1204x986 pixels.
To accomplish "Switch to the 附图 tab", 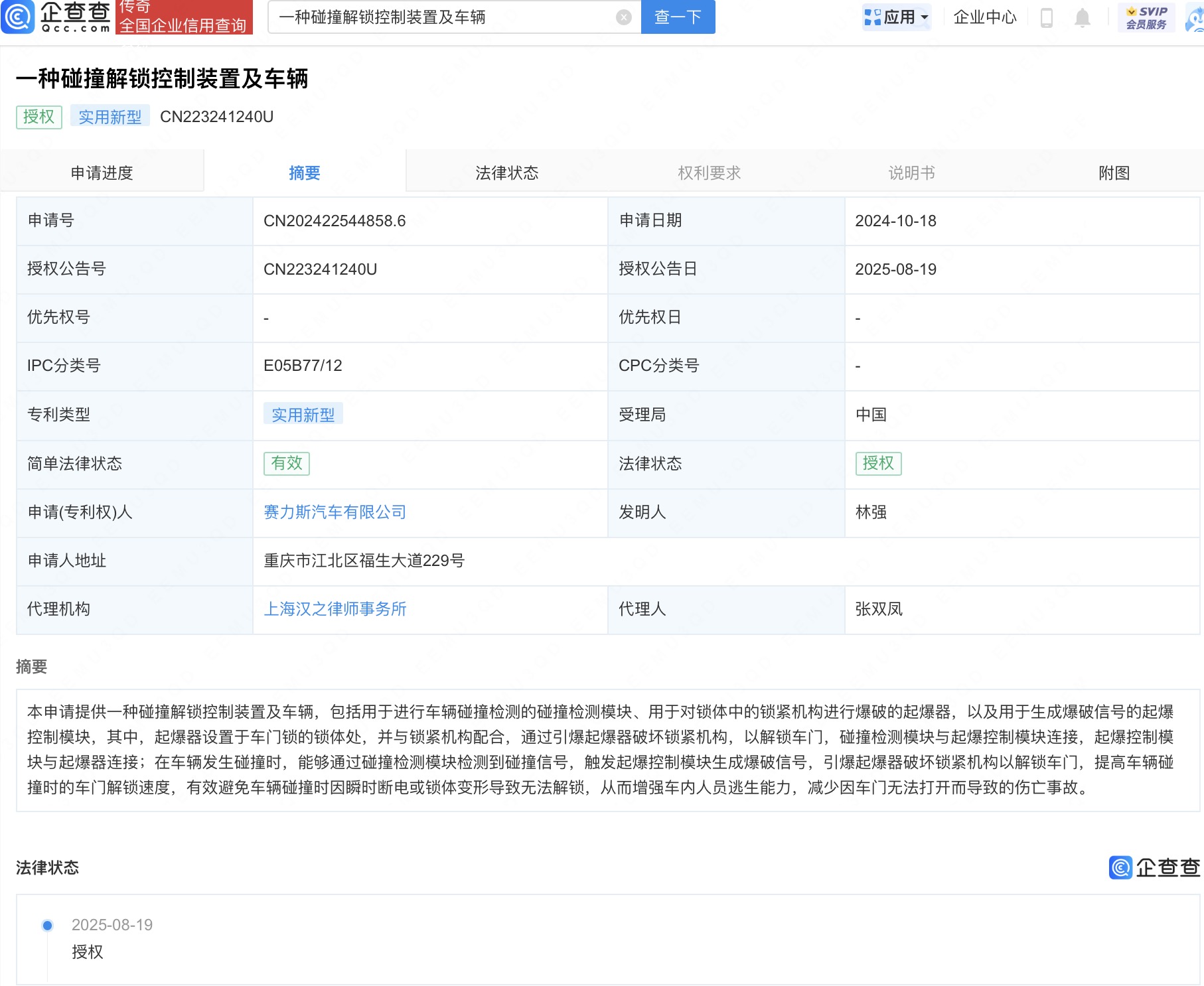I will coord(1113,173).
